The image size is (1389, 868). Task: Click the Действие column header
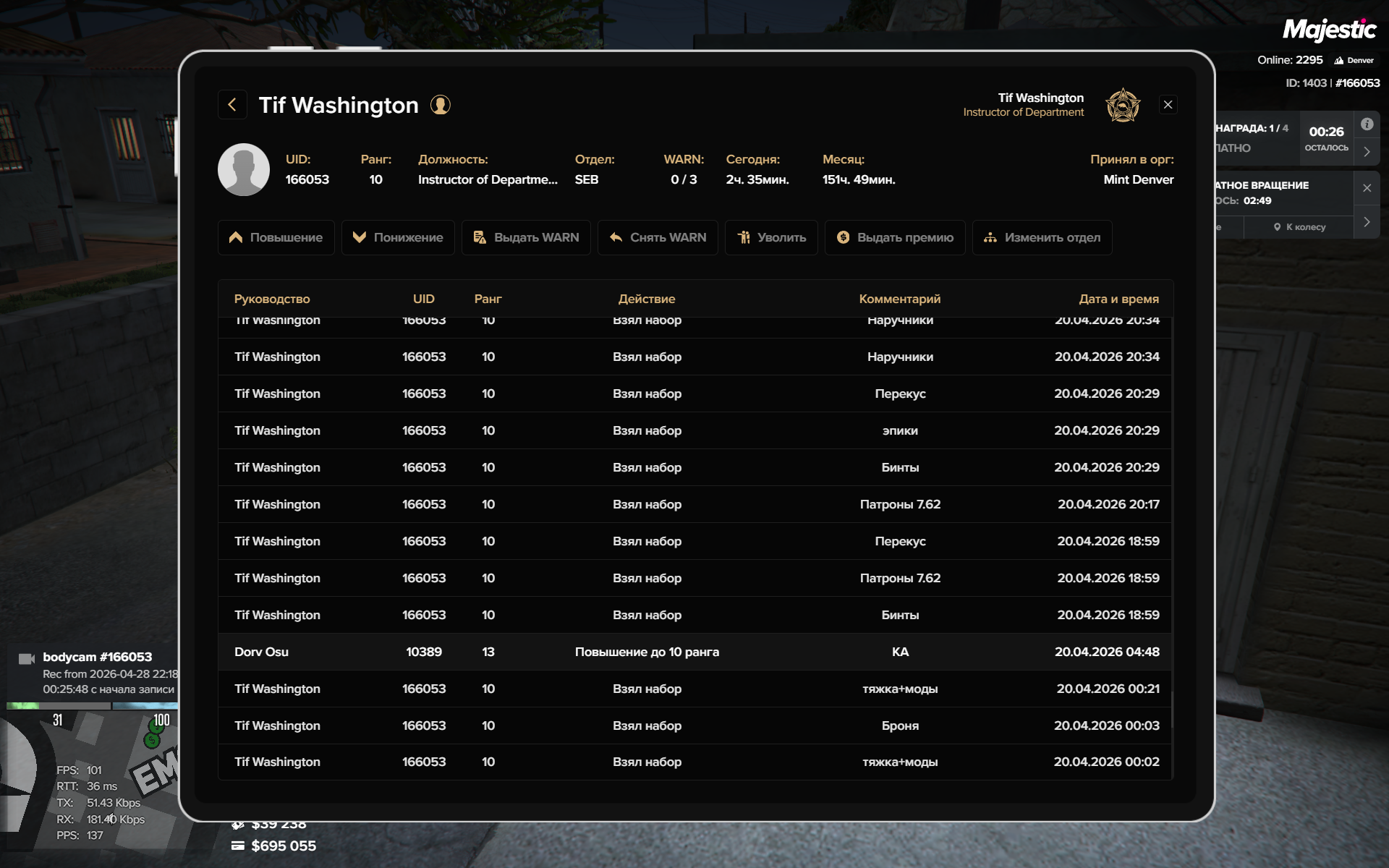pos(646,299)
